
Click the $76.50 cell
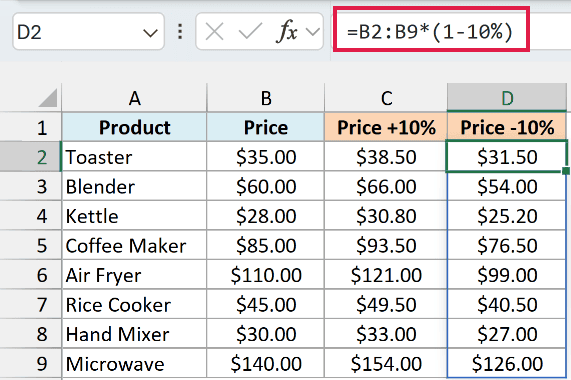click(x=507, y=245)
